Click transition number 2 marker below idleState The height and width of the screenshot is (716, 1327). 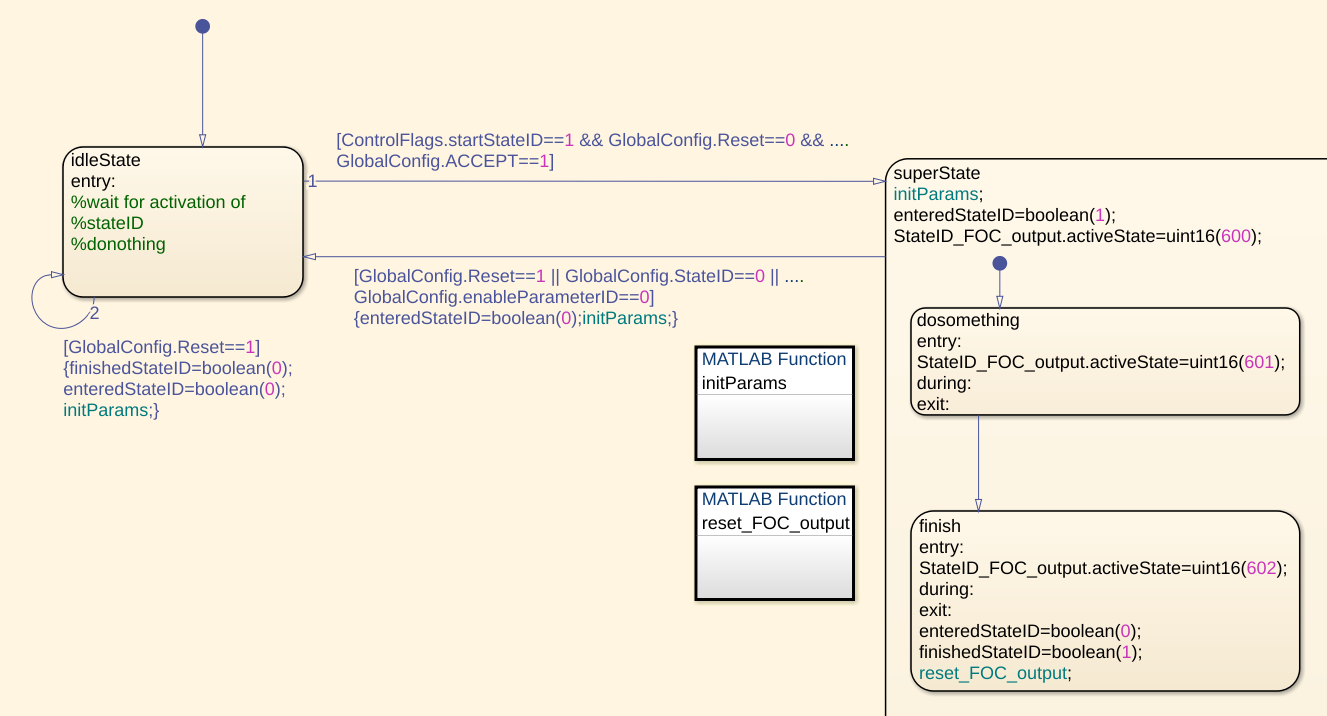94,313
